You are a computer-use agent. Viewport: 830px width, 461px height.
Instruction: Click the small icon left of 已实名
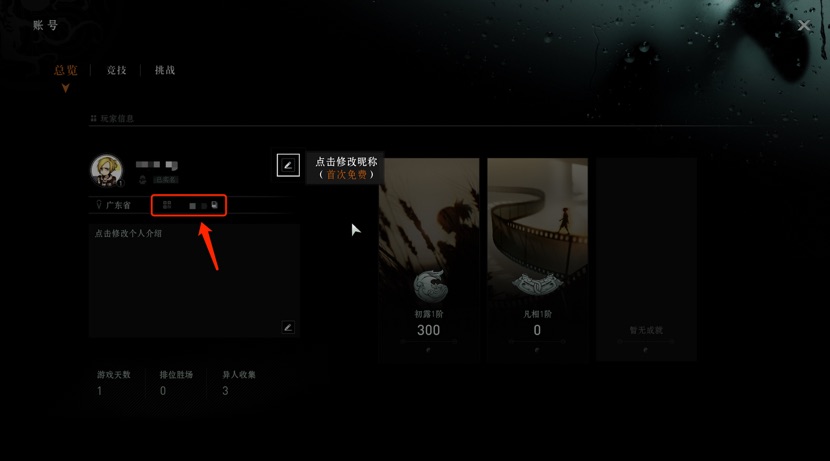142,180
